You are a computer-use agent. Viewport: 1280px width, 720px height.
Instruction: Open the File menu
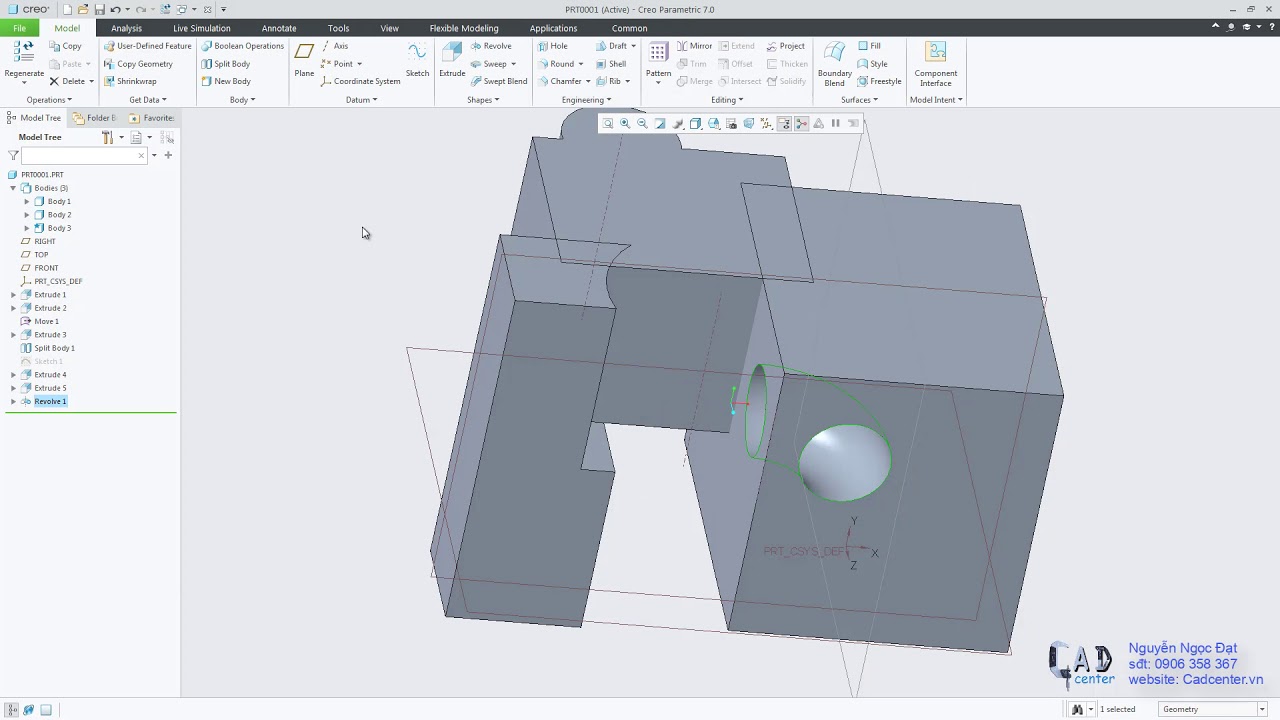pyautogui.click(x=19, y=28)
